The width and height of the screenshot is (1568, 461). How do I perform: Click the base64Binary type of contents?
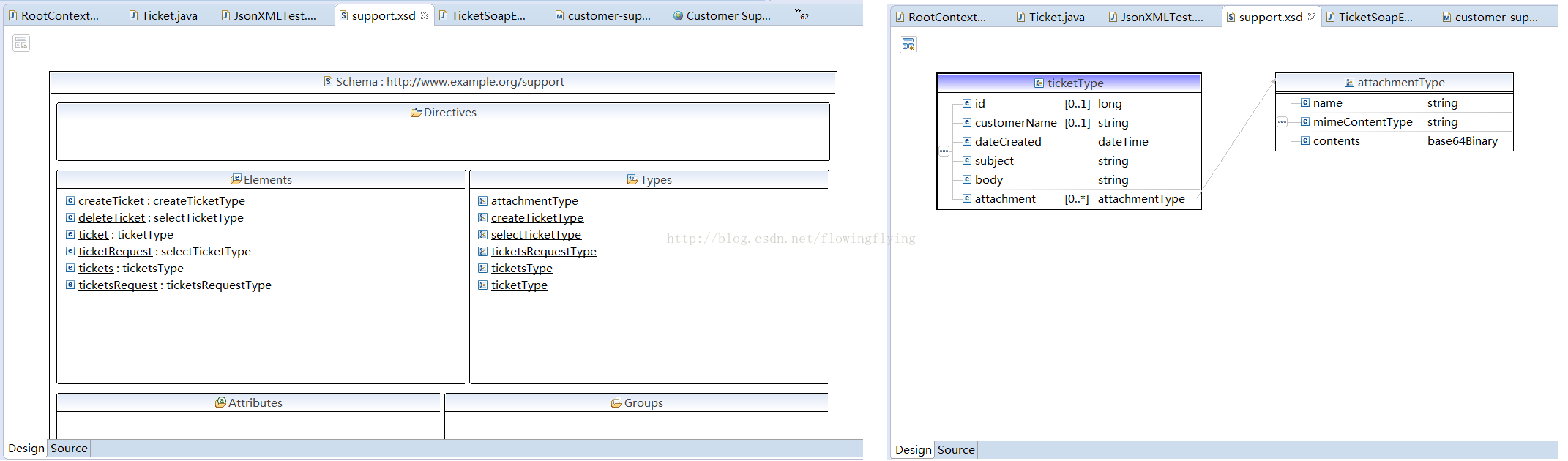(1463, 141)
